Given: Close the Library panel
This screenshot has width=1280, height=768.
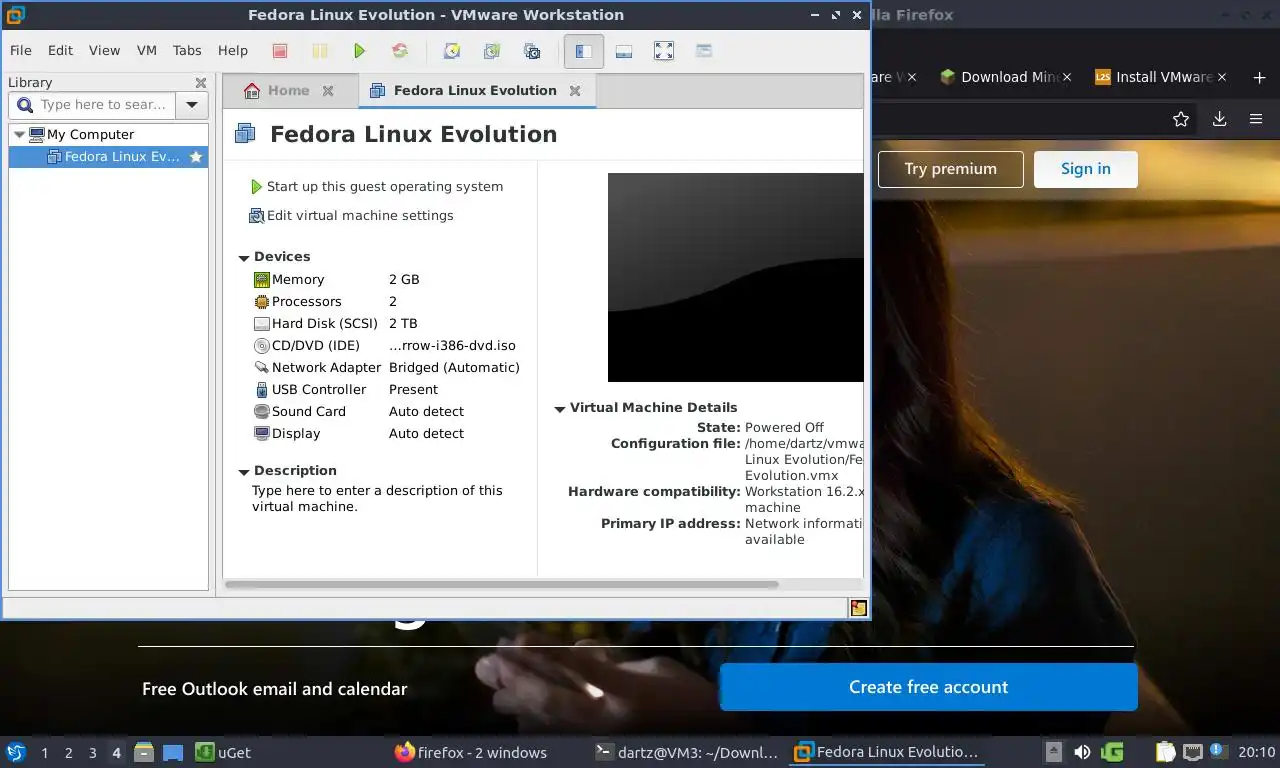Looking at the screenshot, I should [201, 83].
